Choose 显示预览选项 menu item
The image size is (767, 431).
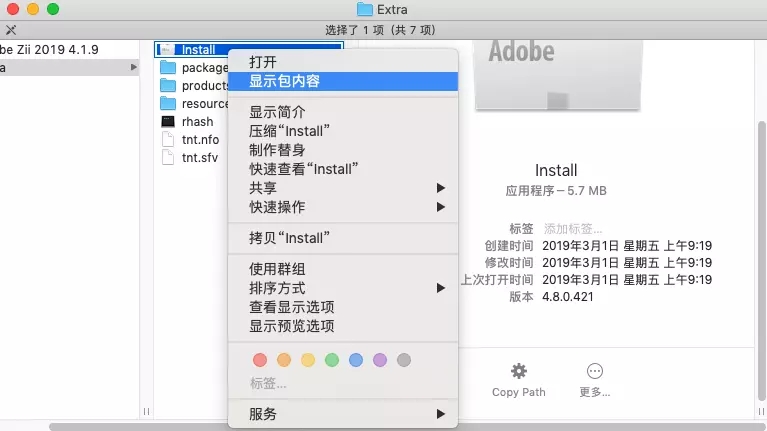(343, 326)
